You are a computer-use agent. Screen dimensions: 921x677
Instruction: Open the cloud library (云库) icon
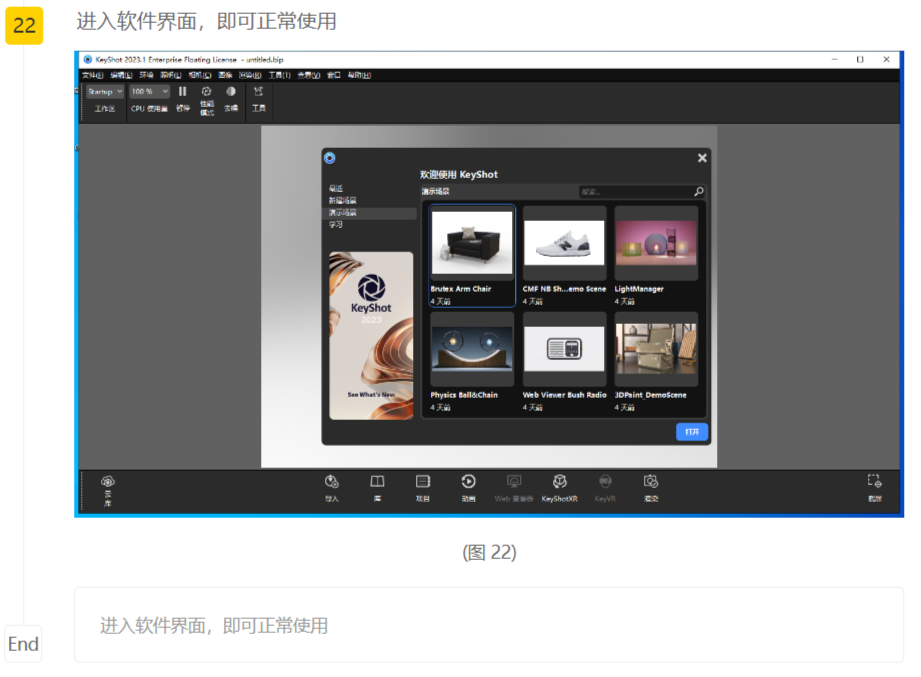click(107, 481)
